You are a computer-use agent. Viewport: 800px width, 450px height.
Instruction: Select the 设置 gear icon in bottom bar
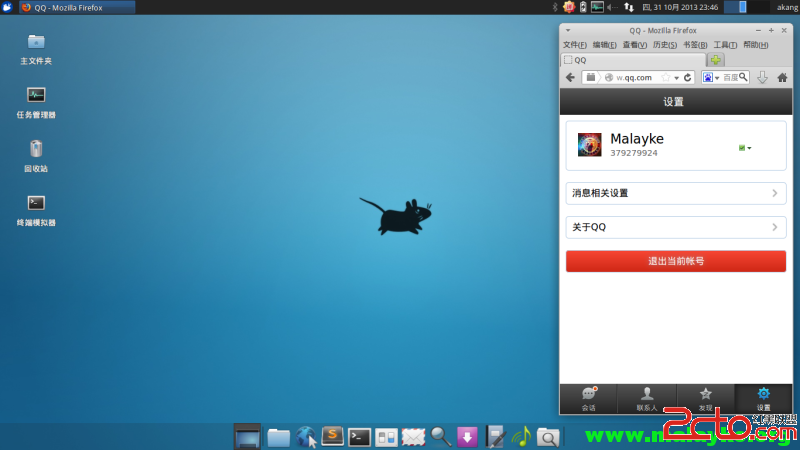point(764,393)
